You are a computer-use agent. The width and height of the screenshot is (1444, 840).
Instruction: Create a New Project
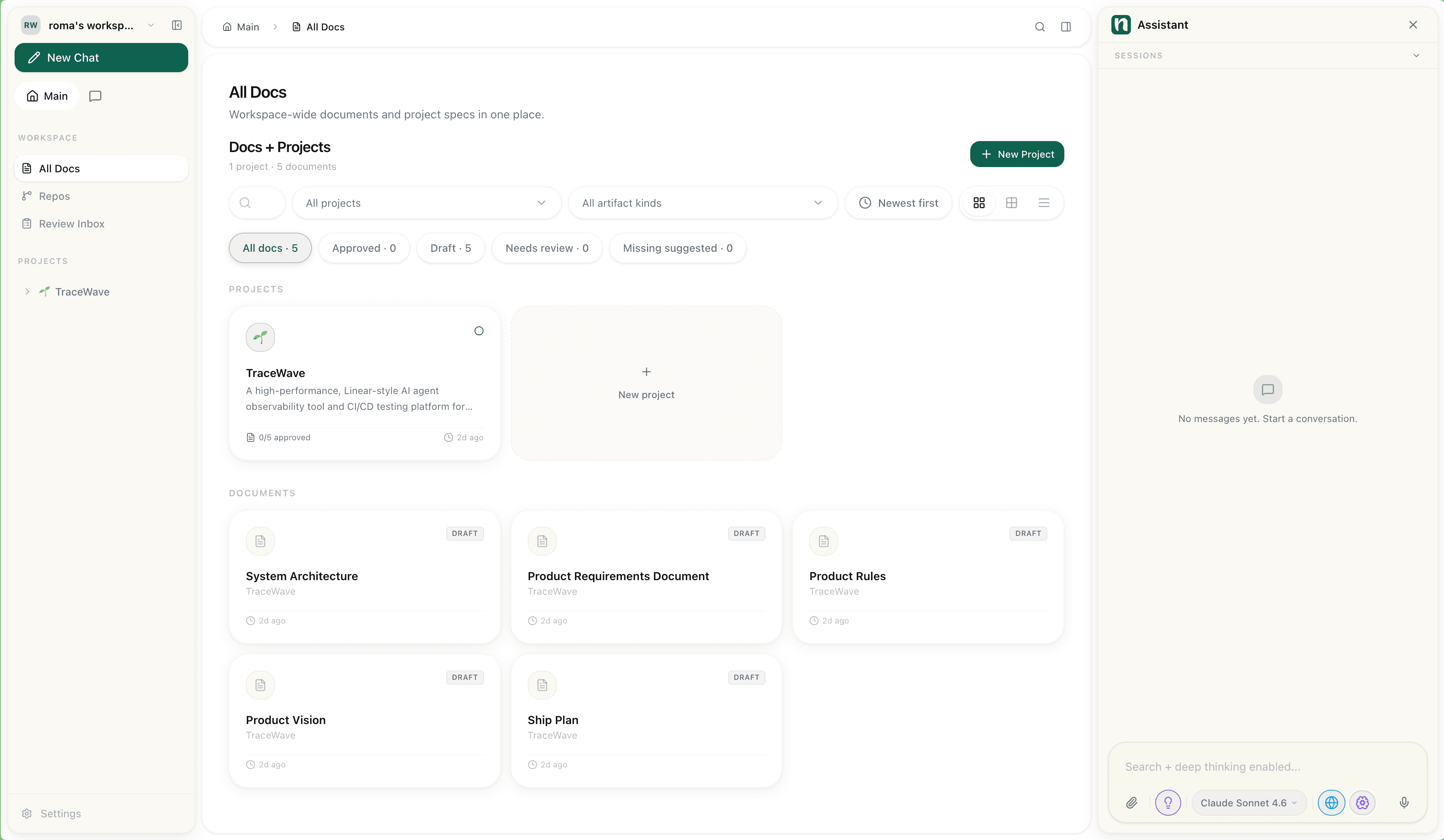1016,154
